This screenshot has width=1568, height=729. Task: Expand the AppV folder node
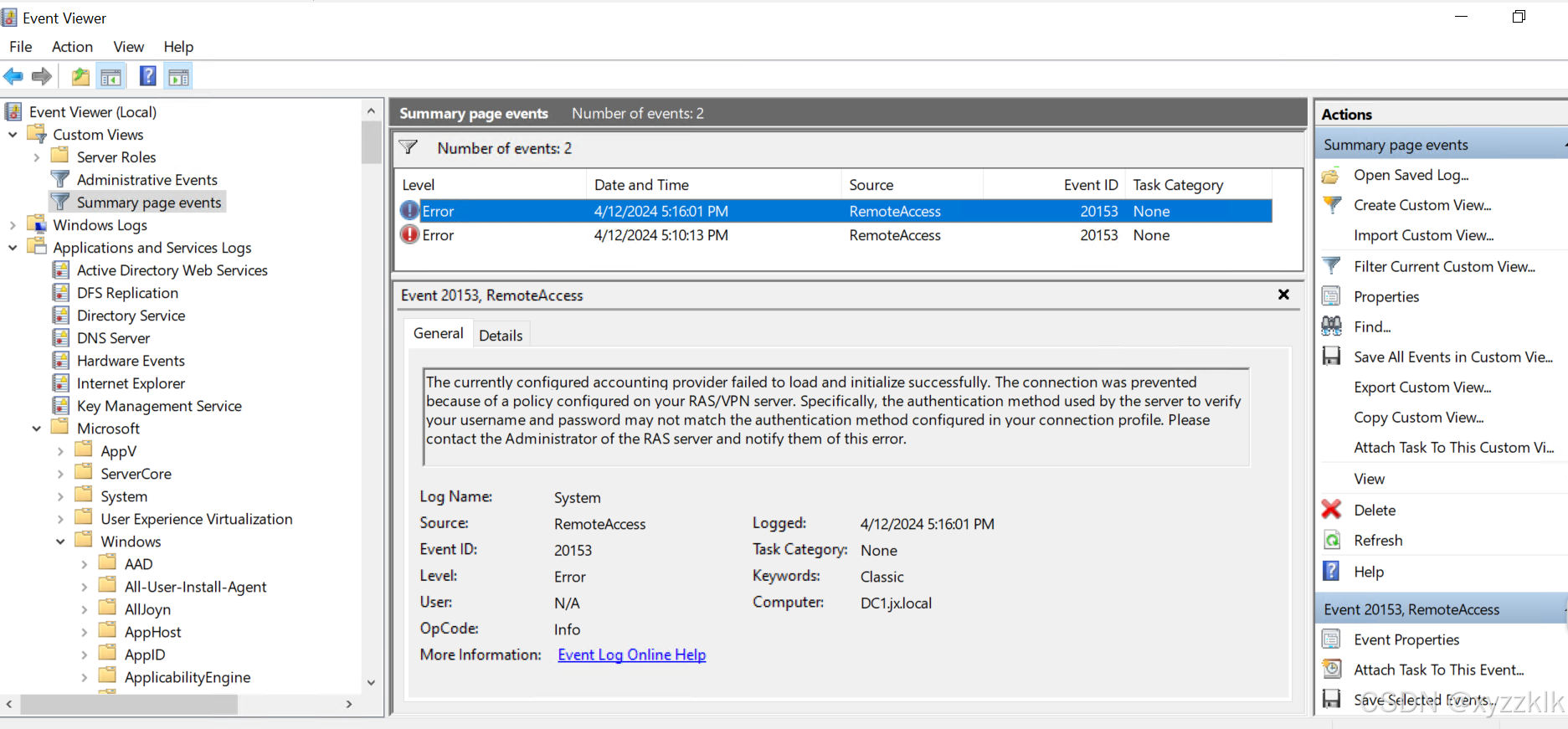[x=60, y=450]
